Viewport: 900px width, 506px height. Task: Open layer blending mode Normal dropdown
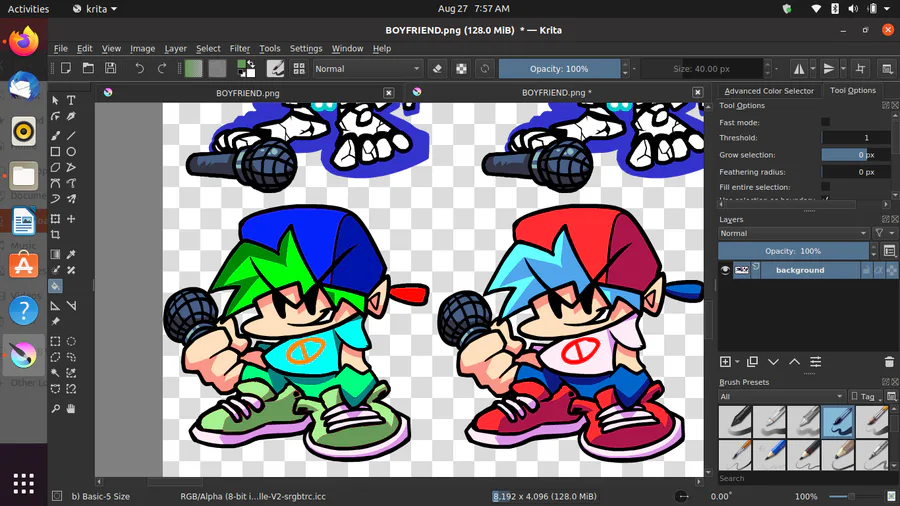click(793, 233)
